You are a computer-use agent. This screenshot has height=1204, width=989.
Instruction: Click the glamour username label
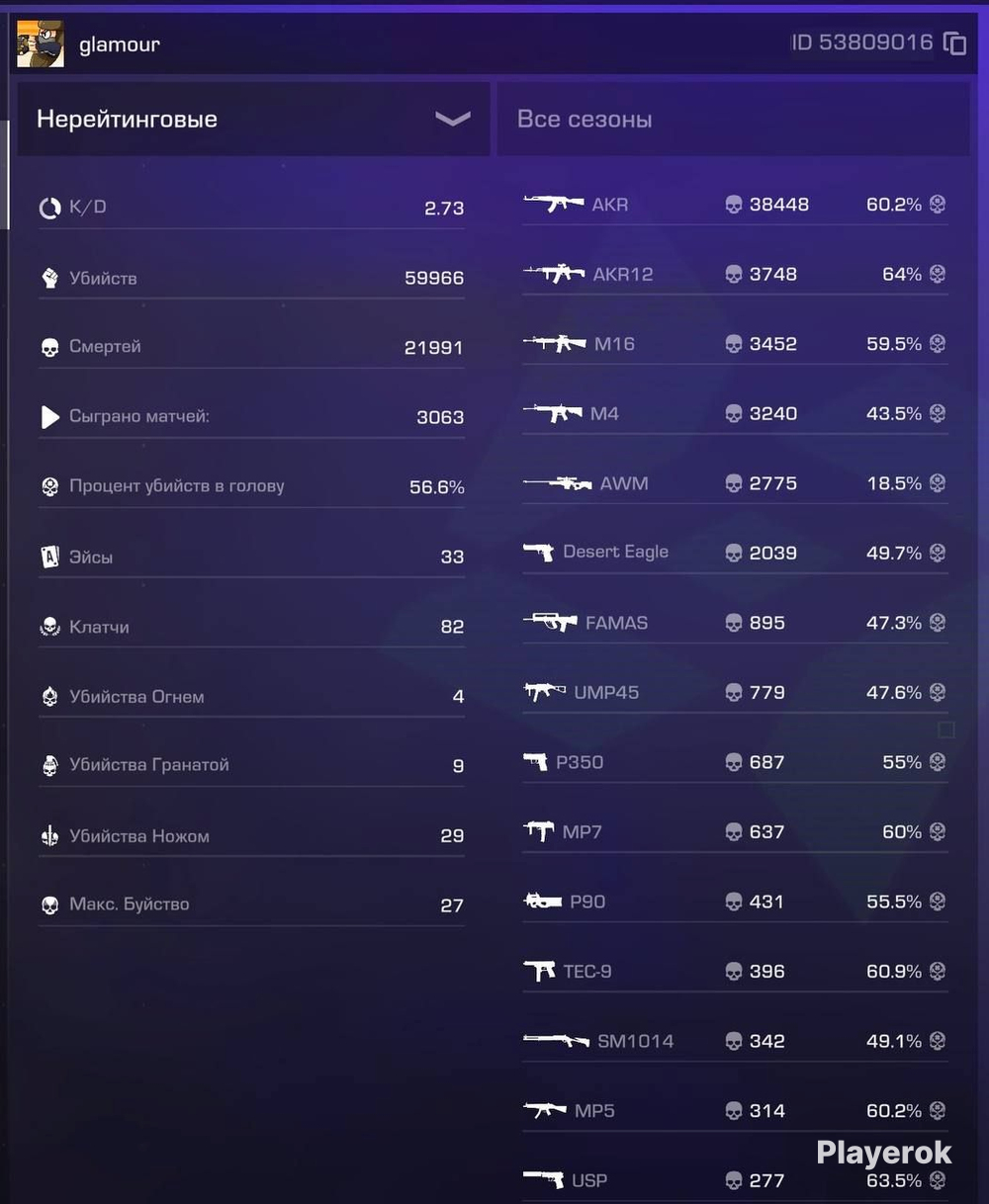(120, 44)
